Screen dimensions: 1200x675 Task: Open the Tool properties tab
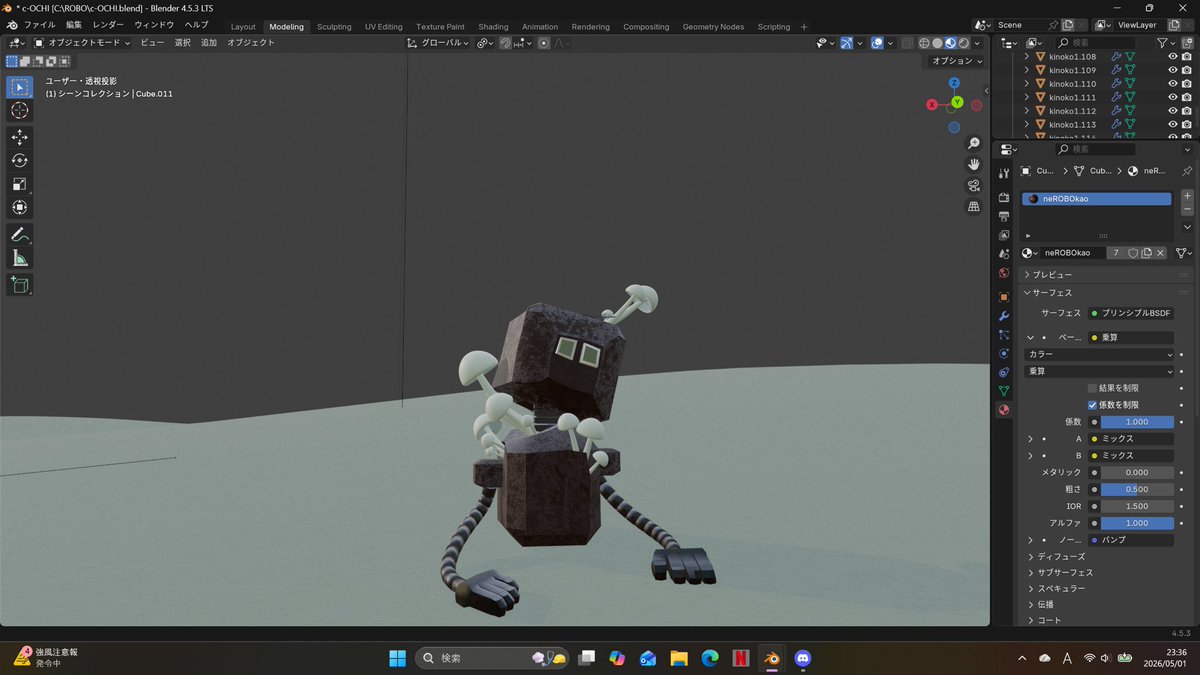[x=1004, y=173]
